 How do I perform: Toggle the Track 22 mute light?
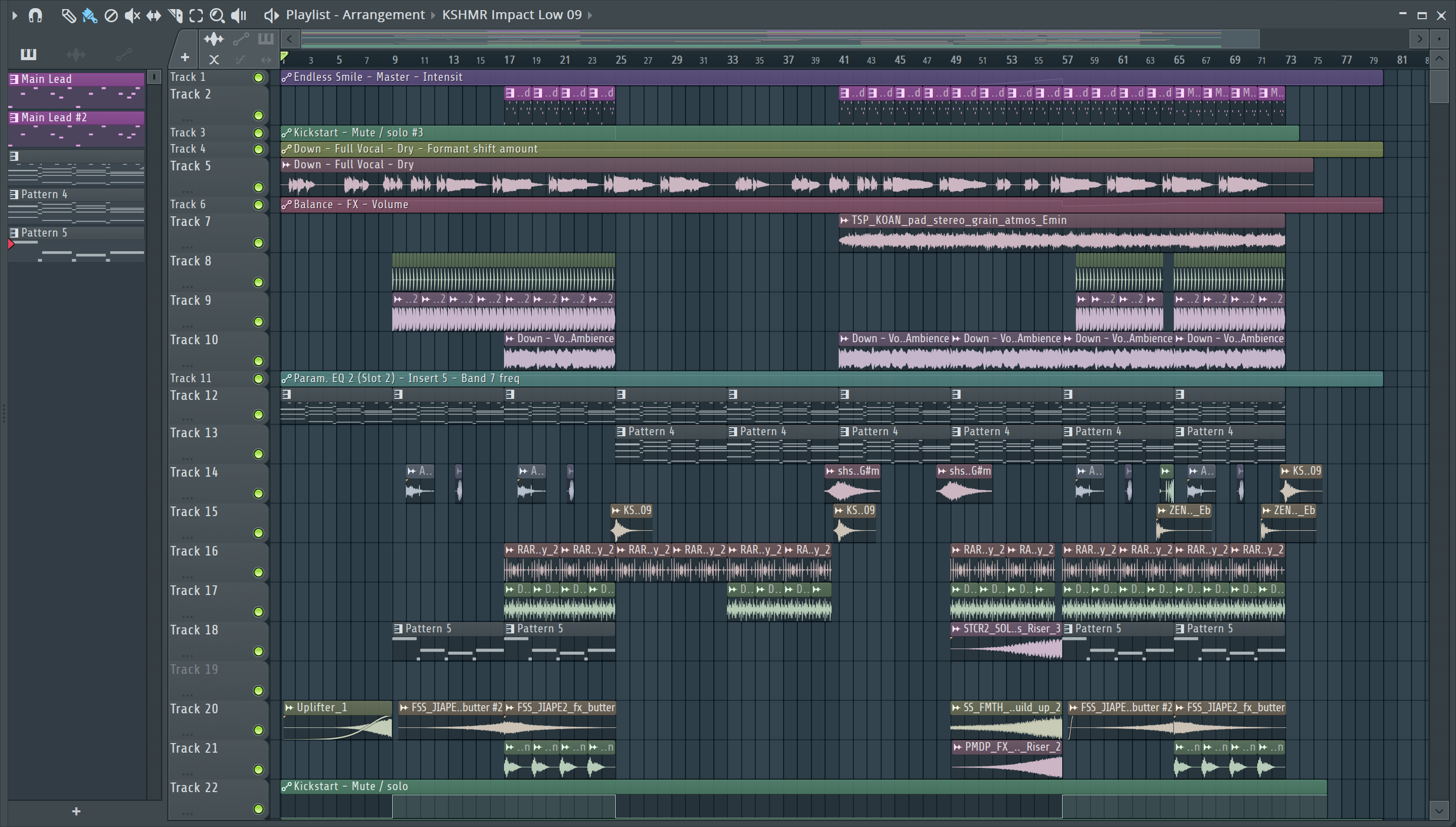click(258, 809)
